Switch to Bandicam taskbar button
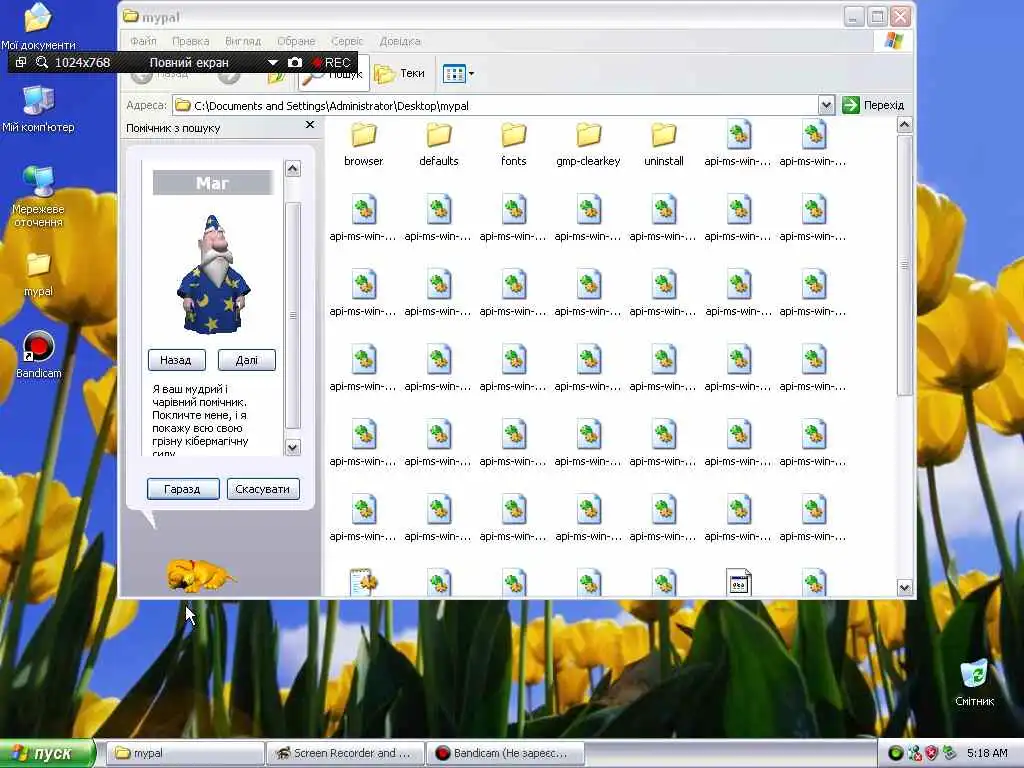The image size is (1024, 768). pos(505,753)
